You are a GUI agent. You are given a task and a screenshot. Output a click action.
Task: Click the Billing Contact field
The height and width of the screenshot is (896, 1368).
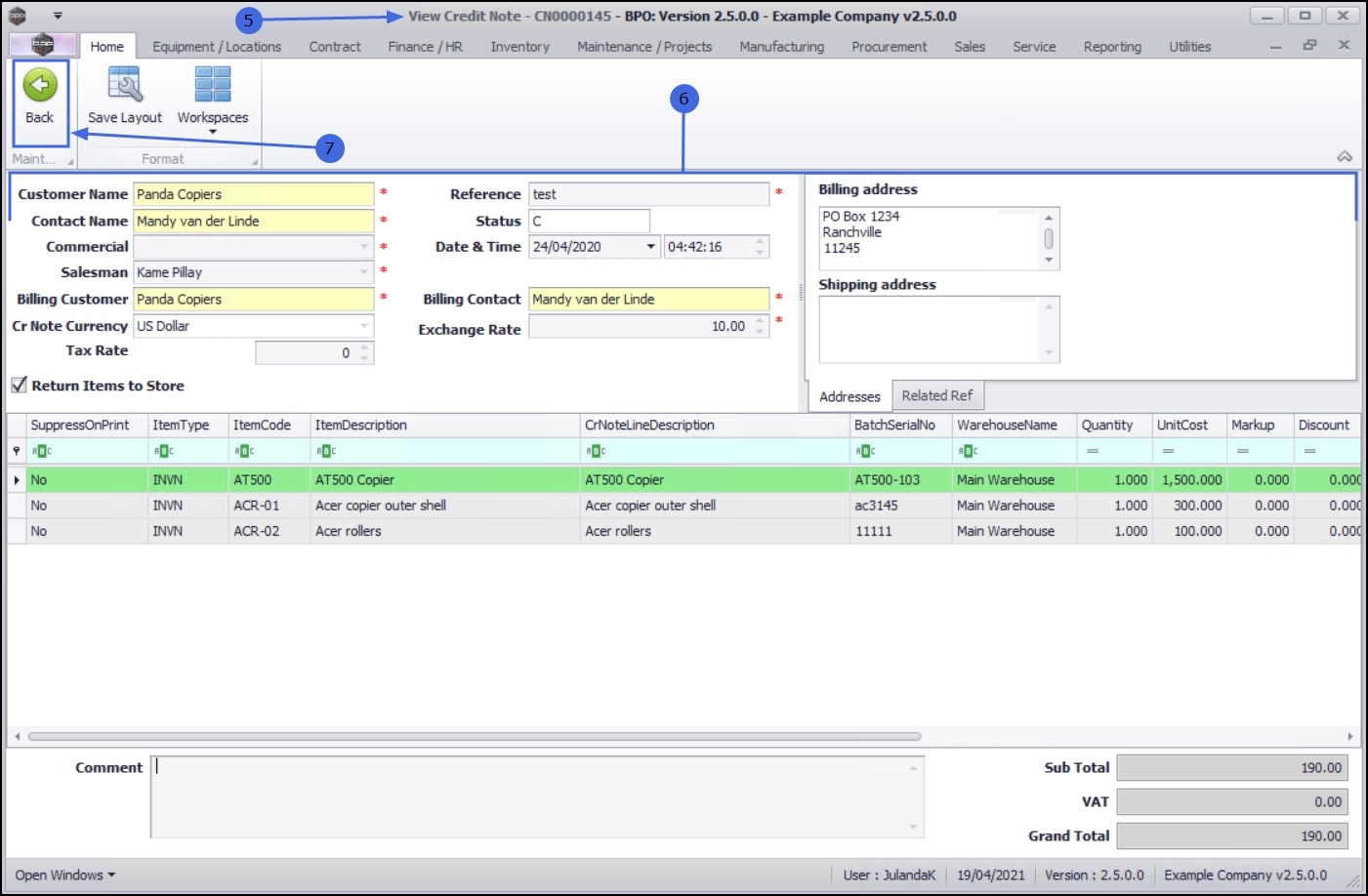649,300
